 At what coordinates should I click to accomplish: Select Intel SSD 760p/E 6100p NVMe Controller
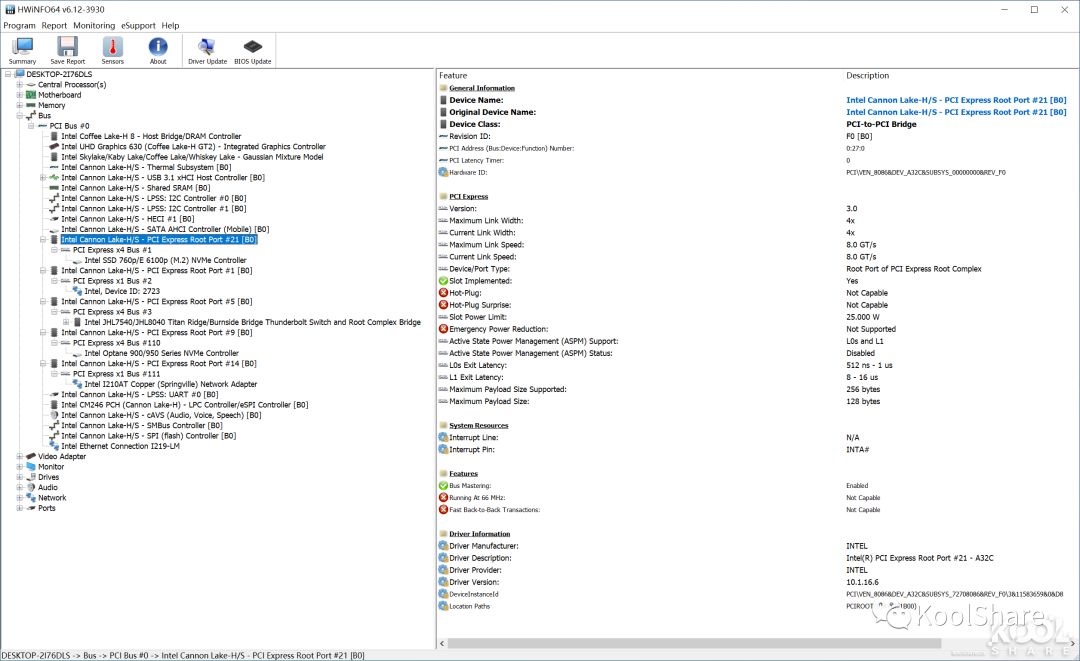pyautogui.click(x=165, y=260)
